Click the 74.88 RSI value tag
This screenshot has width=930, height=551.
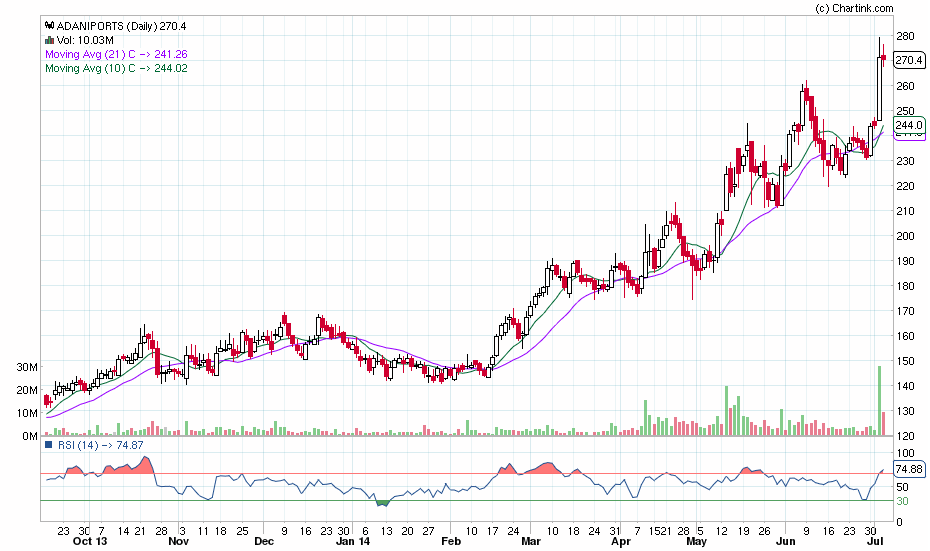click(909, 469)
